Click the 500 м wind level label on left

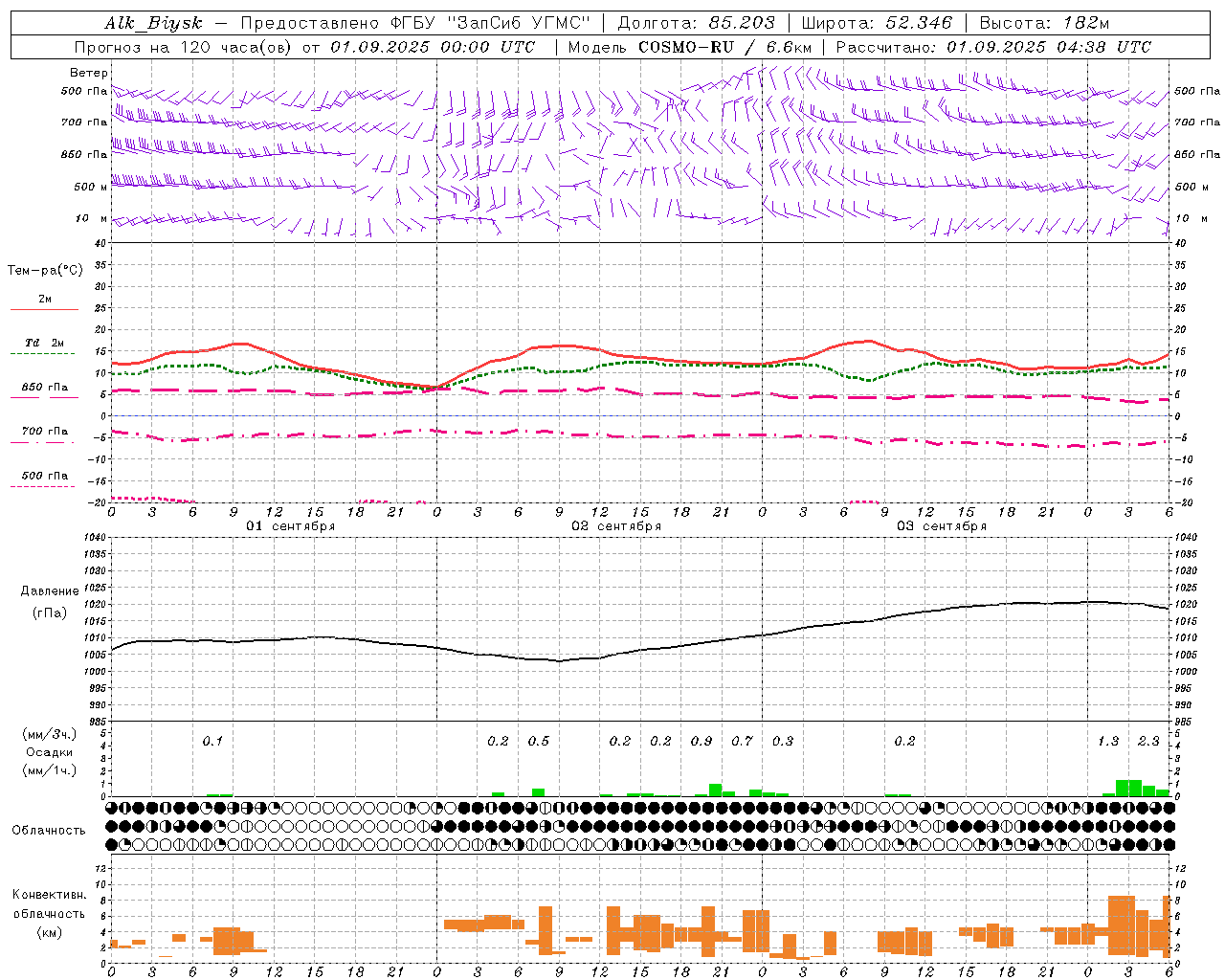point(91,187)
